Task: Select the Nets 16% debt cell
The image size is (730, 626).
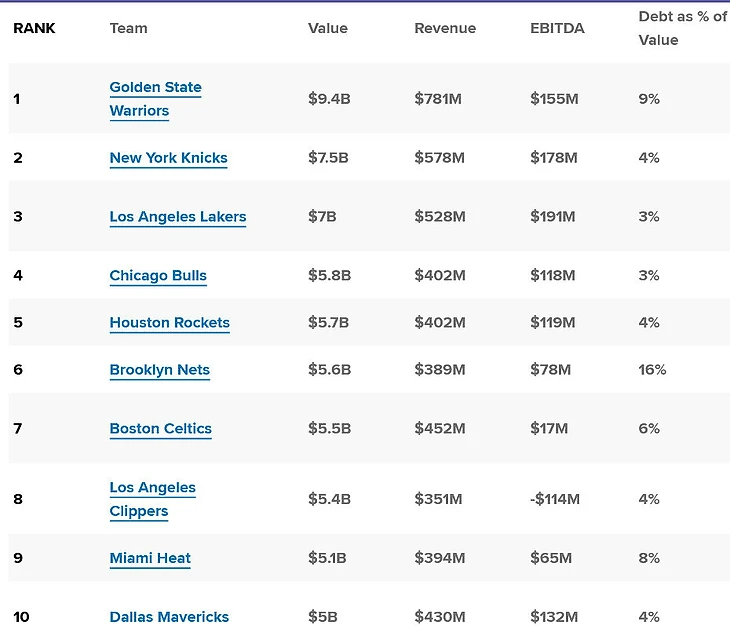Action: [652, 370]
